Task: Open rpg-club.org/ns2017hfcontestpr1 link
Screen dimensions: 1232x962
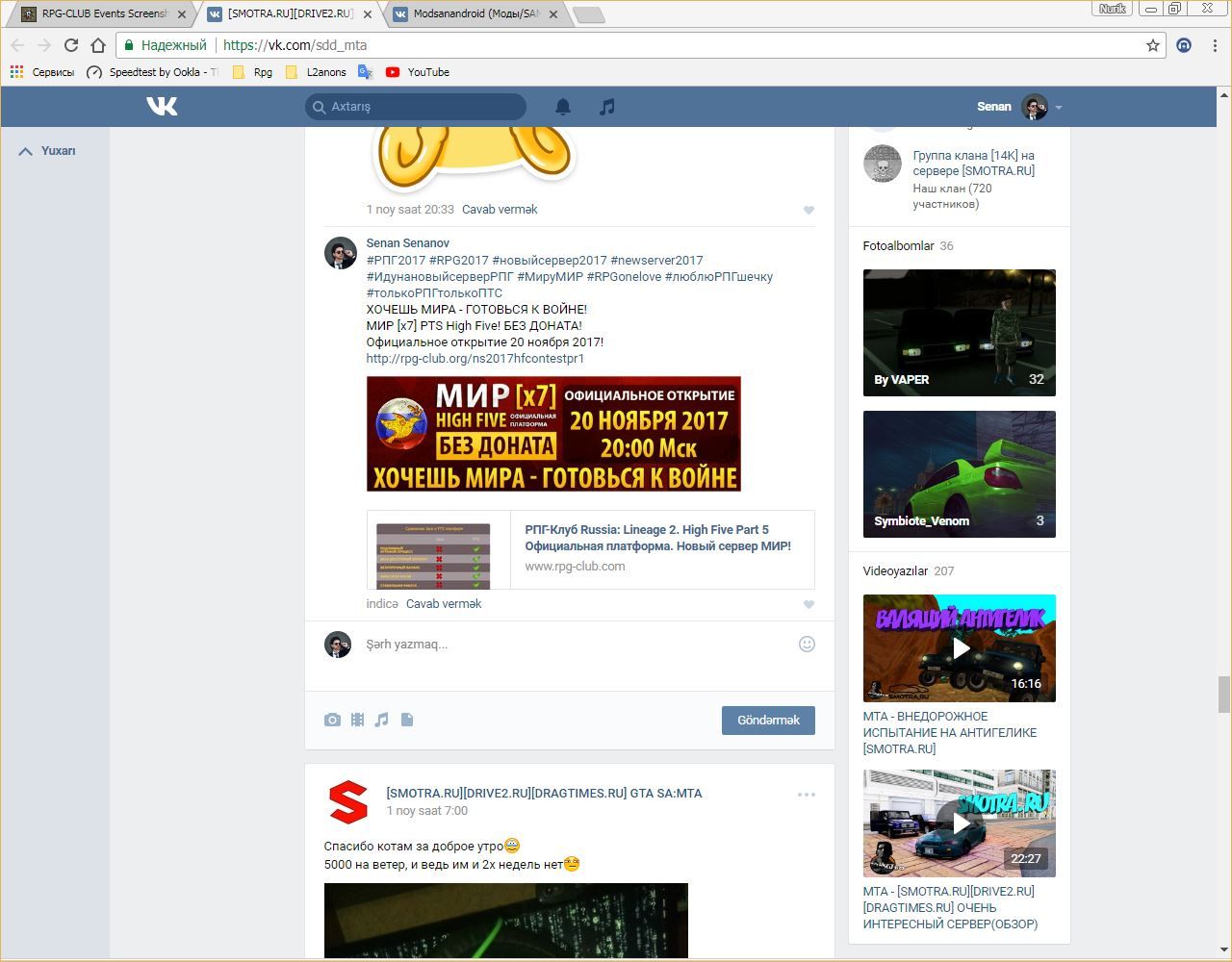Action: 475,359
